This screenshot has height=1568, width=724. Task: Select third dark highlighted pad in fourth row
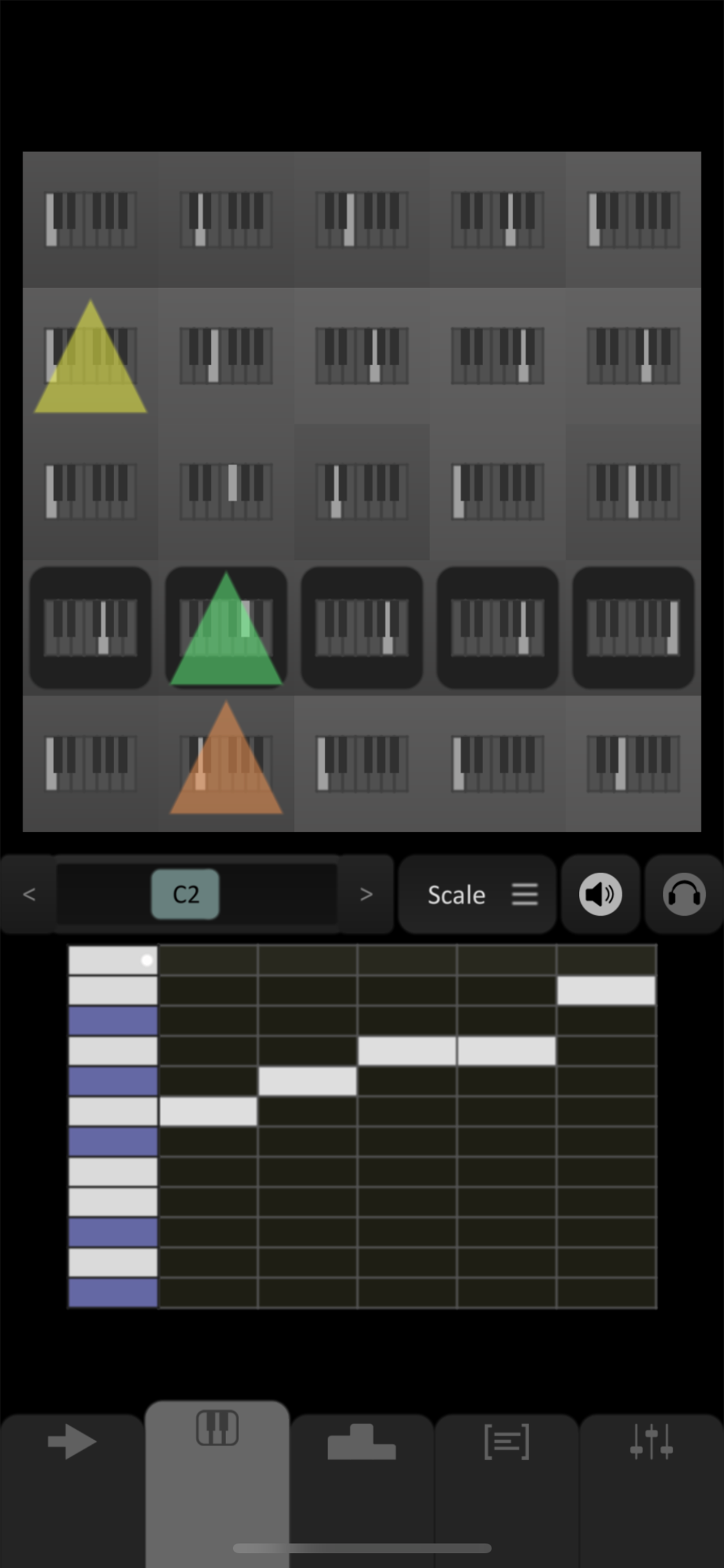362,628
